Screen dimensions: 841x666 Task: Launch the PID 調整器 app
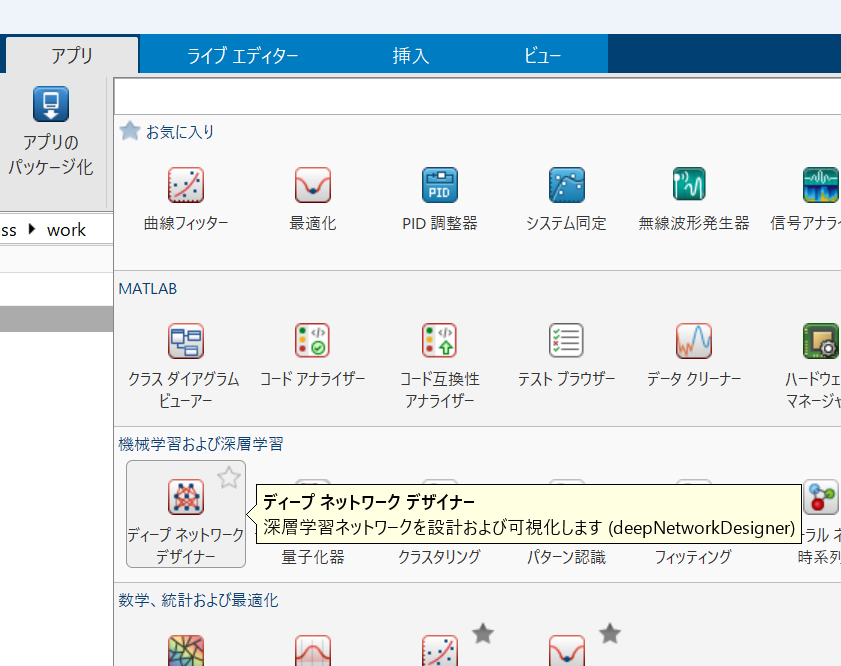[x=439, y=196]
